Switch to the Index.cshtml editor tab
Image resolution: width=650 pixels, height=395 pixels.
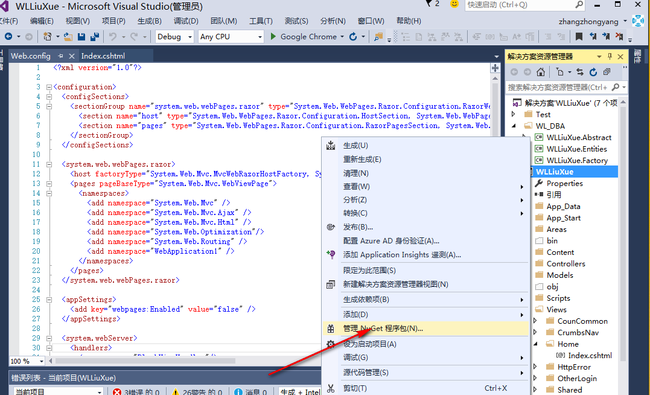(103, 56)
